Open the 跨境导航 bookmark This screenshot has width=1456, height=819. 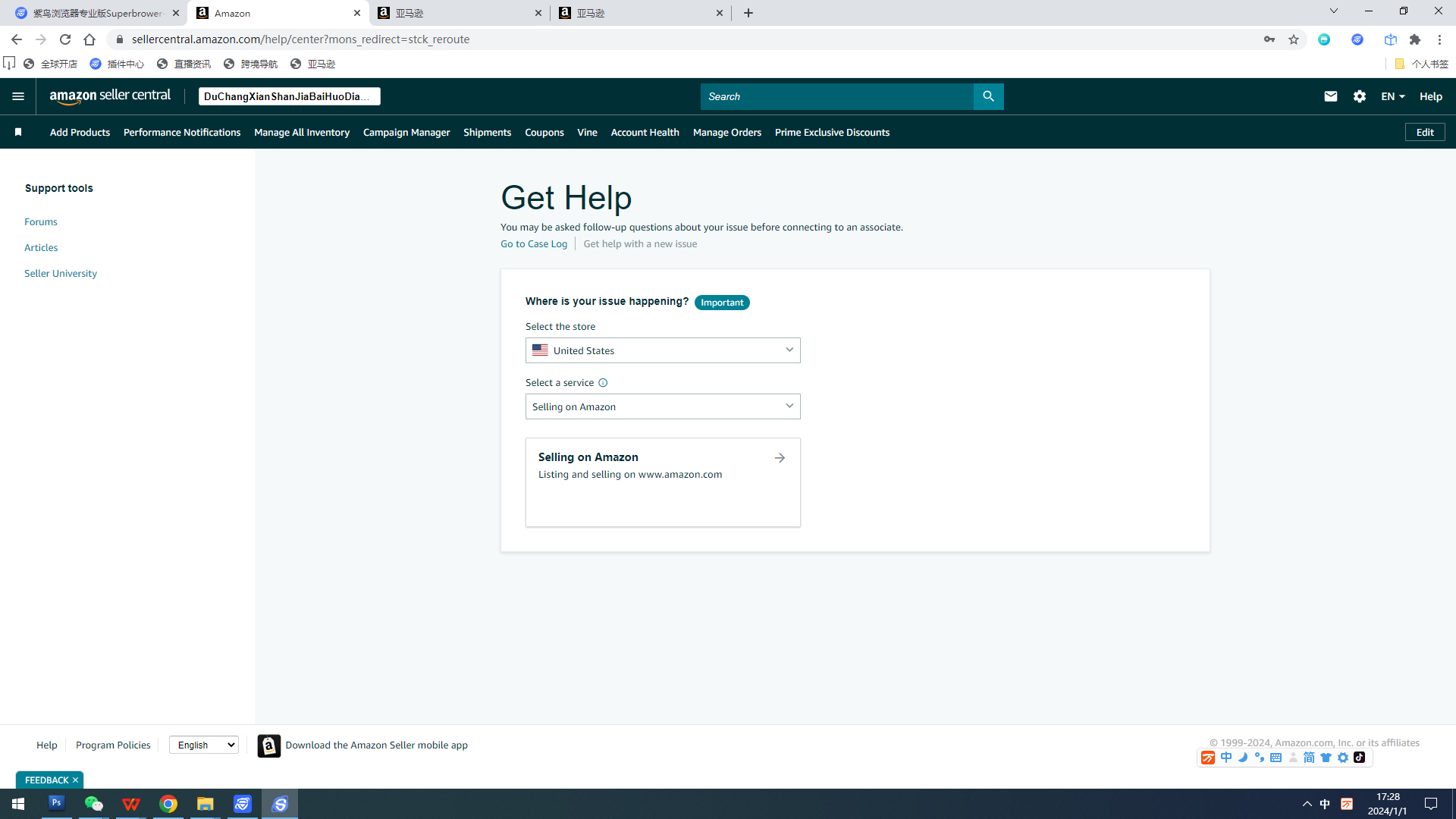click(251, 64)
